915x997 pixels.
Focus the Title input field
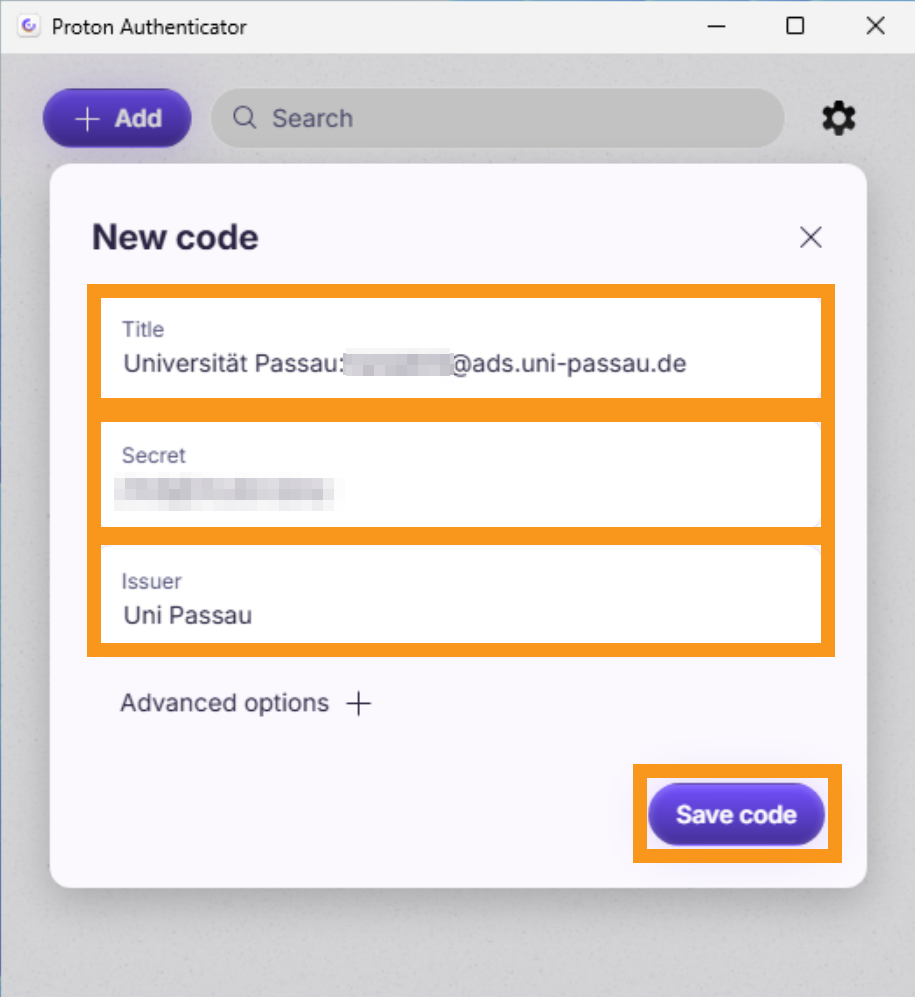(x=460, y=363)
